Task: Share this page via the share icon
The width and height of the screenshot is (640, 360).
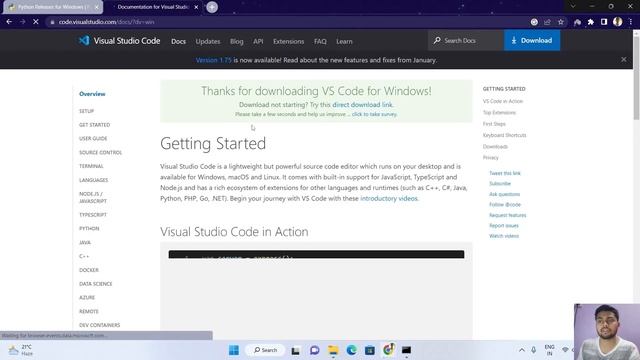Action: pos(547,22)
